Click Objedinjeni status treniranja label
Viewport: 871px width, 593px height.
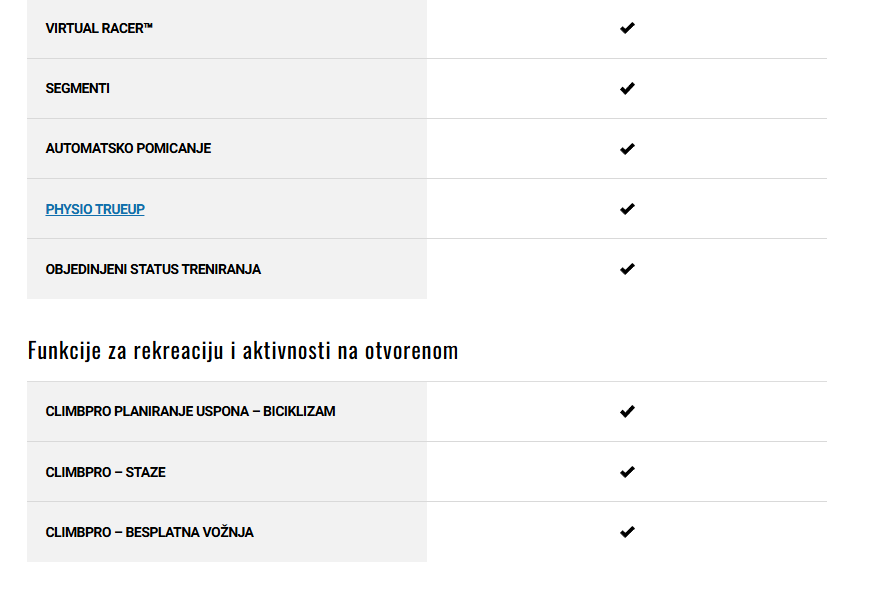153,269
